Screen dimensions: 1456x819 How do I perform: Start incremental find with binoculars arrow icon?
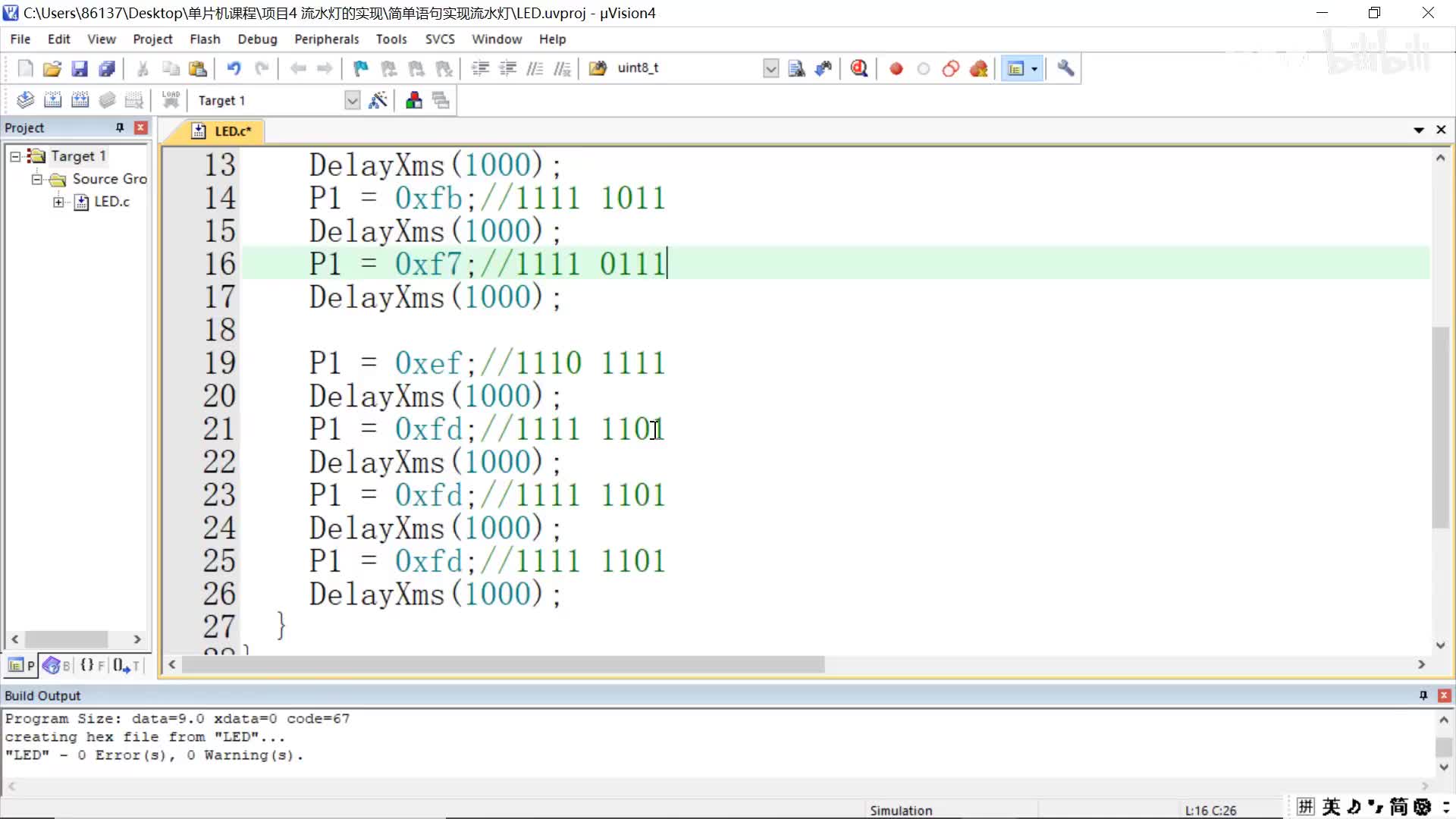tap(824, 69)
